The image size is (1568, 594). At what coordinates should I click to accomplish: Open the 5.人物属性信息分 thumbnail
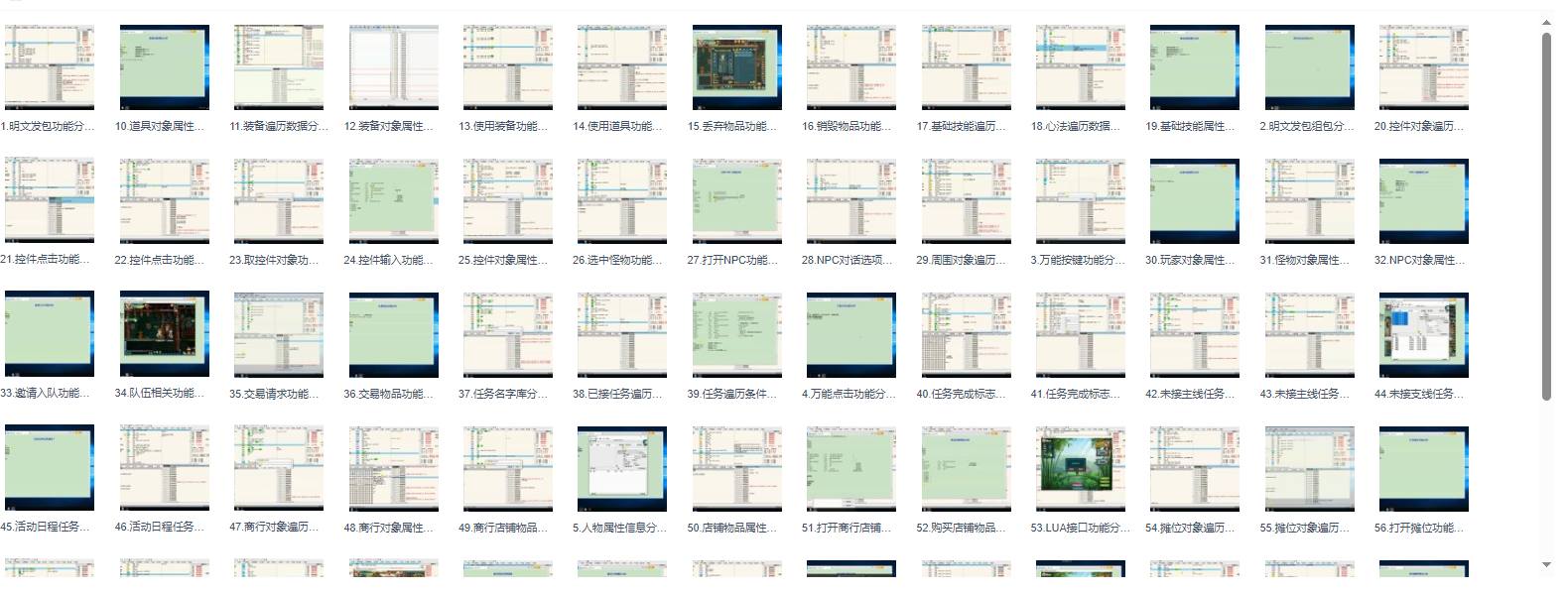[621, 468]
